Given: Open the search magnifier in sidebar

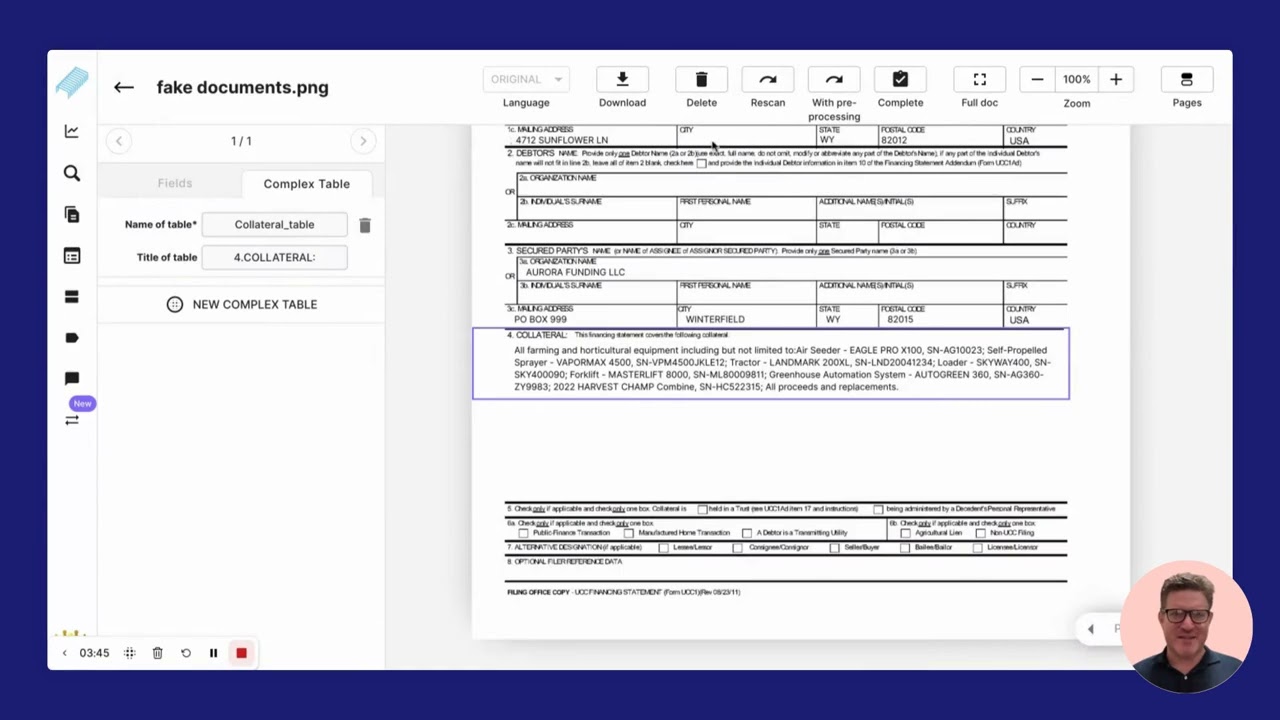Looking at the screenshot, I should click(72, 174).
